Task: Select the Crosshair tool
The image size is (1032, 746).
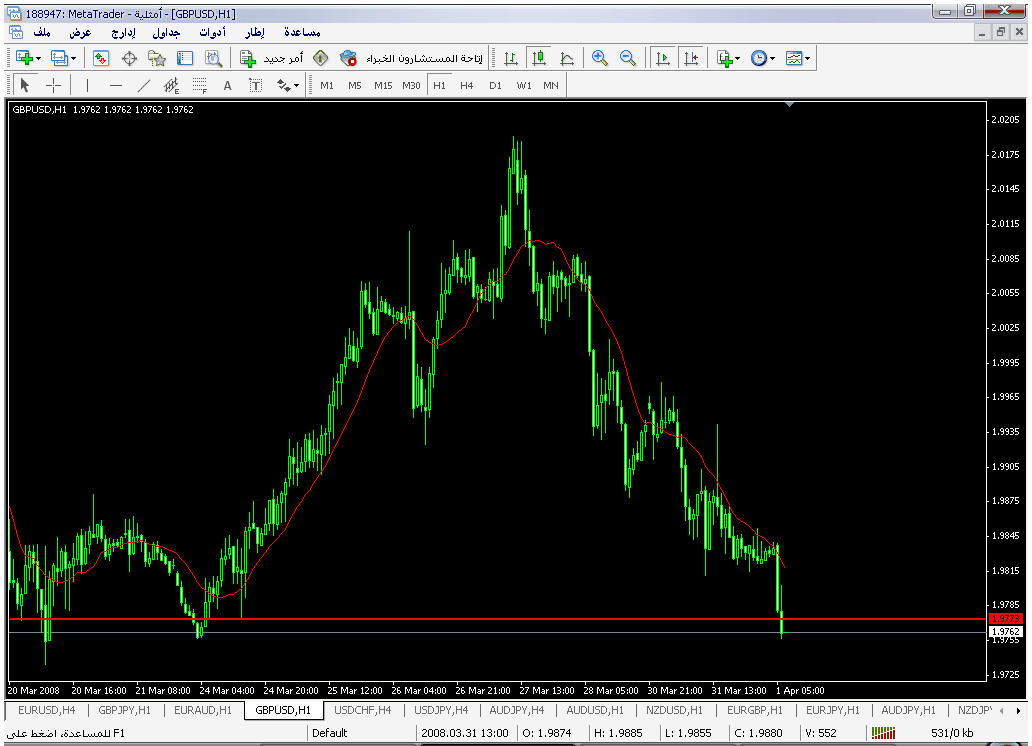Action: 54,86
